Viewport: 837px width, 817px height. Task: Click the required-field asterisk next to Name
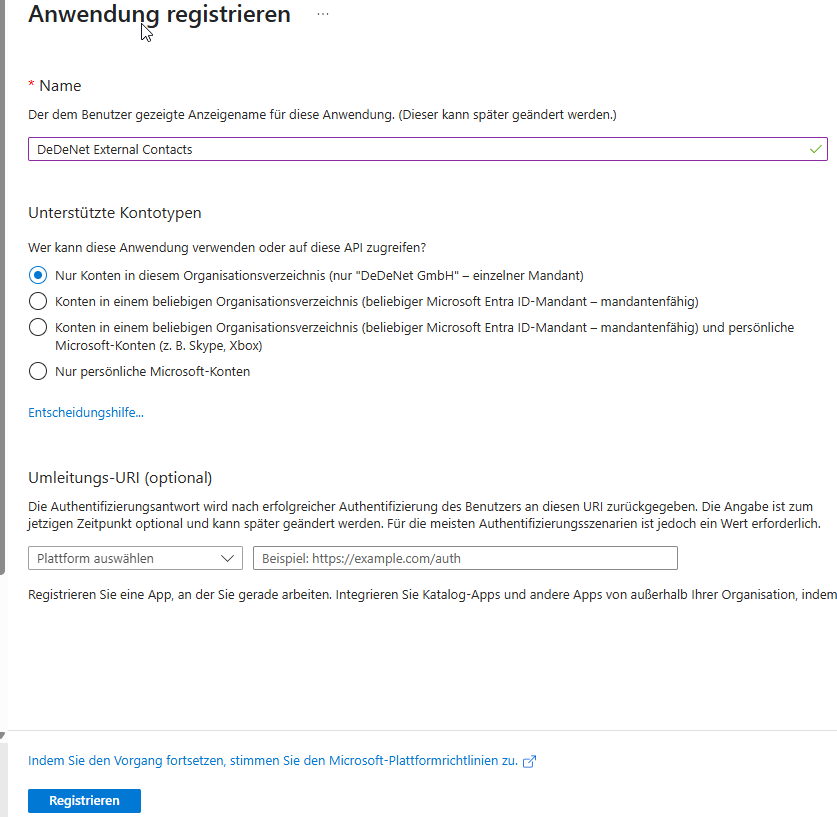tap(32, 85)
